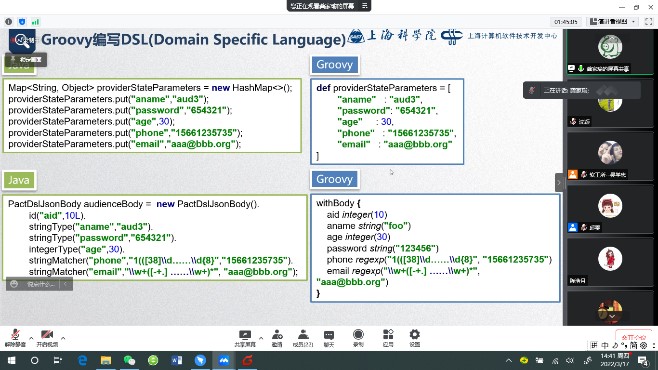Click the invite participants icon
This screenshot has width=658, height=370.
[x=277, y=338]
